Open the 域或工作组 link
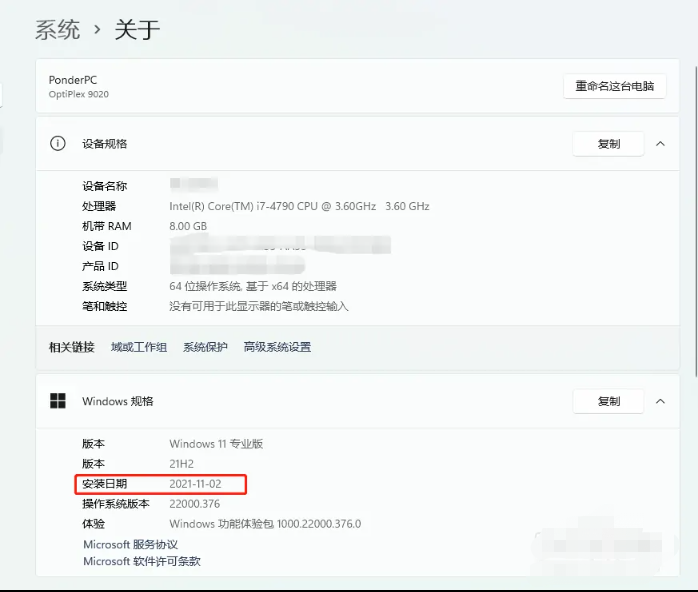698x592 pixels. pos(139,347)
